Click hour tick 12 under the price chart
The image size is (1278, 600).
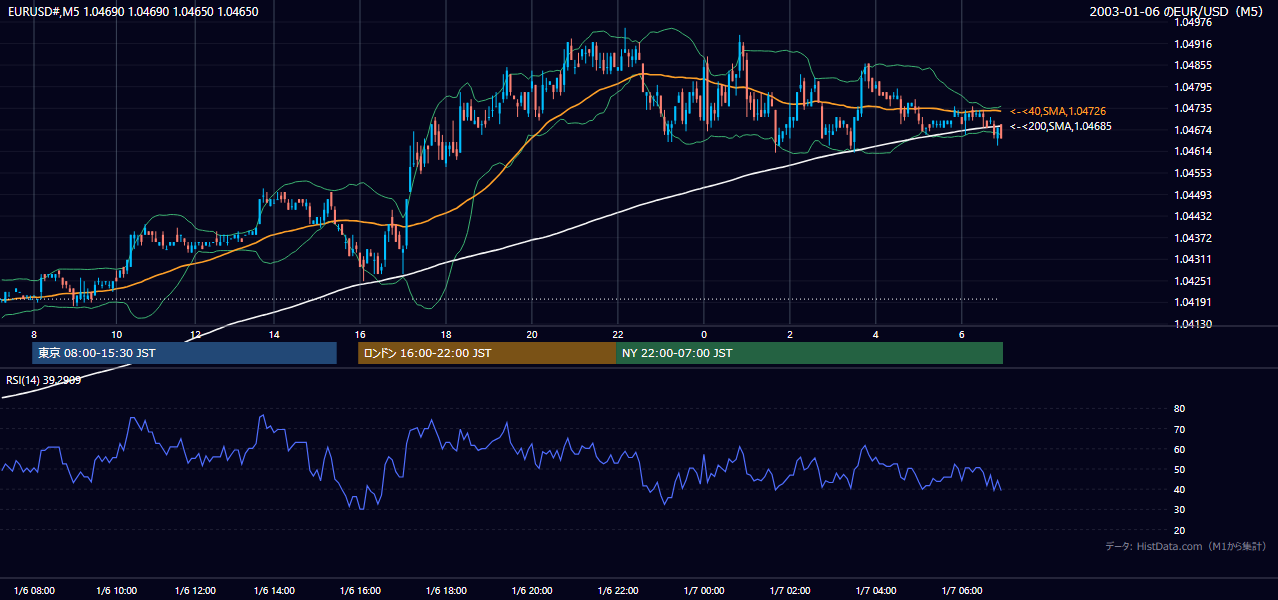(196, 334)
